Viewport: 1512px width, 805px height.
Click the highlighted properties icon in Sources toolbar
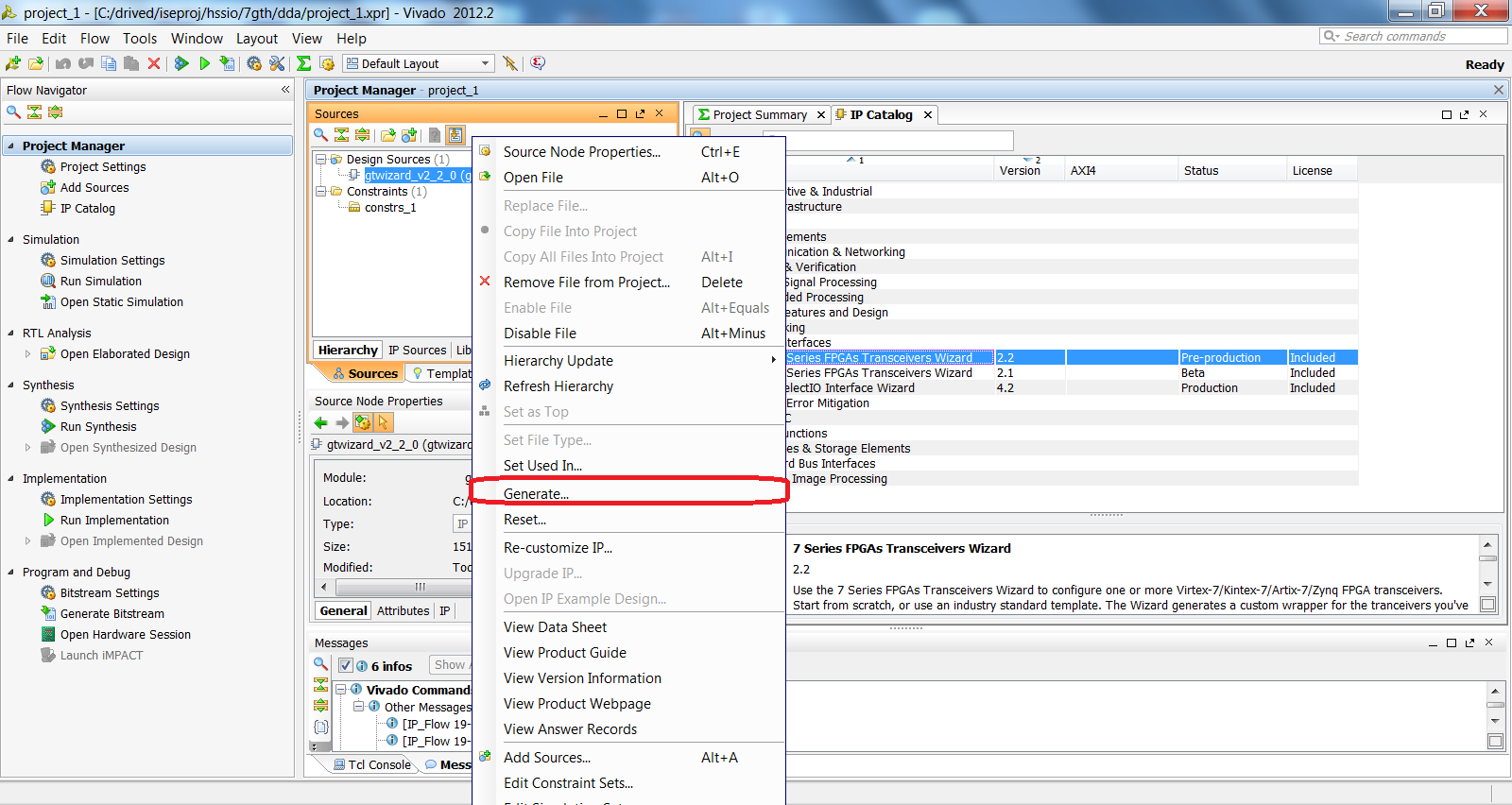(x=455, y=135)
